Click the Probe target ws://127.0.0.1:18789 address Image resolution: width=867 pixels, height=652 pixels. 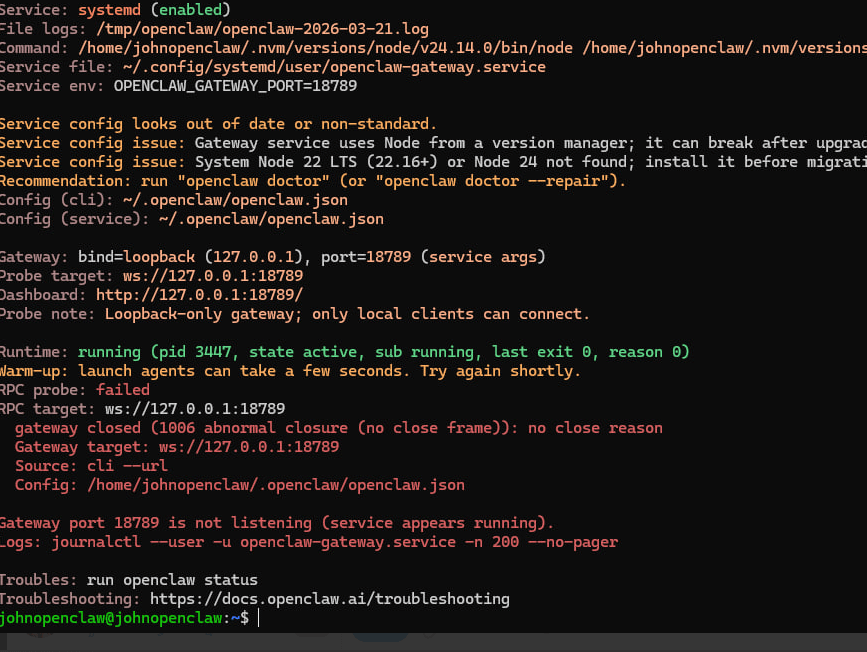click(x=213, y=276)
